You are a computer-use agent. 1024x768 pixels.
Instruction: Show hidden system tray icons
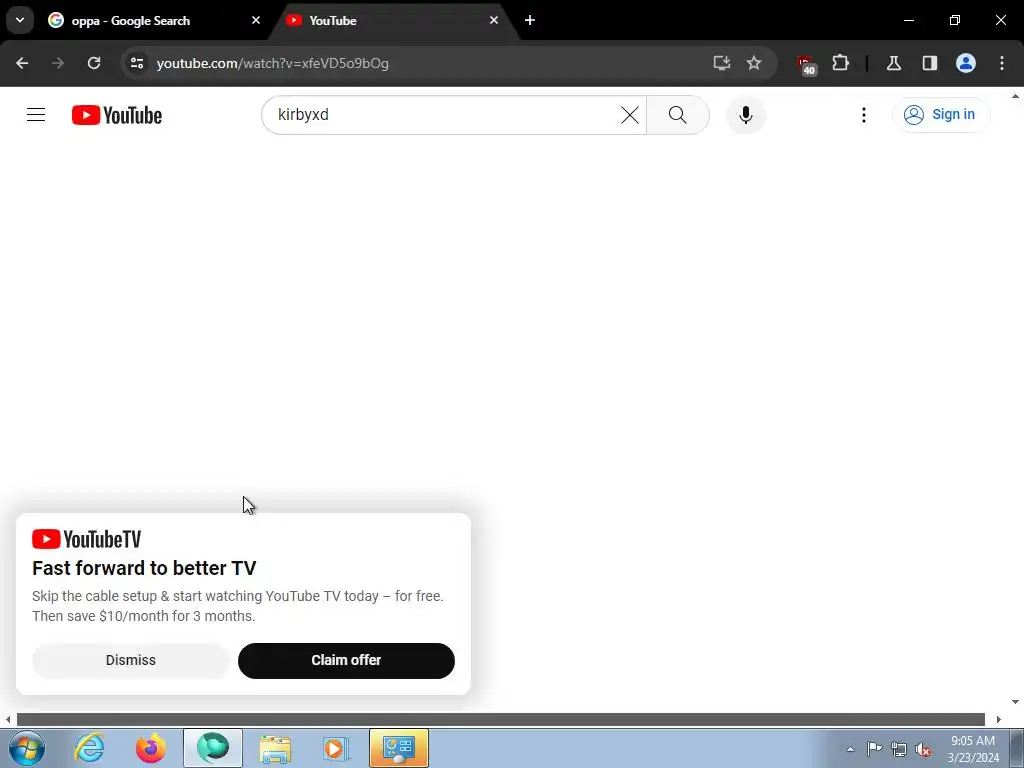850,749
